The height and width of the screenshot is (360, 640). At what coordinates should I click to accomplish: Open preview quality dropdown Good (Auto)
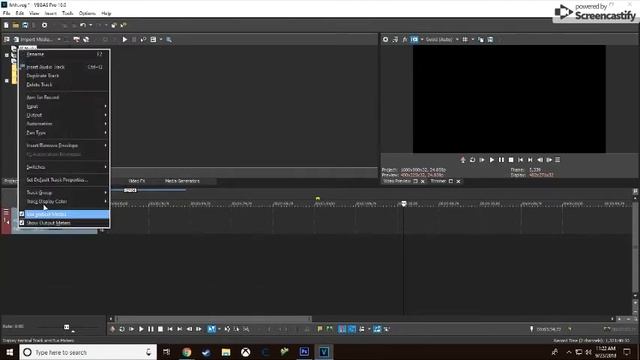click(x=442, y=40)
